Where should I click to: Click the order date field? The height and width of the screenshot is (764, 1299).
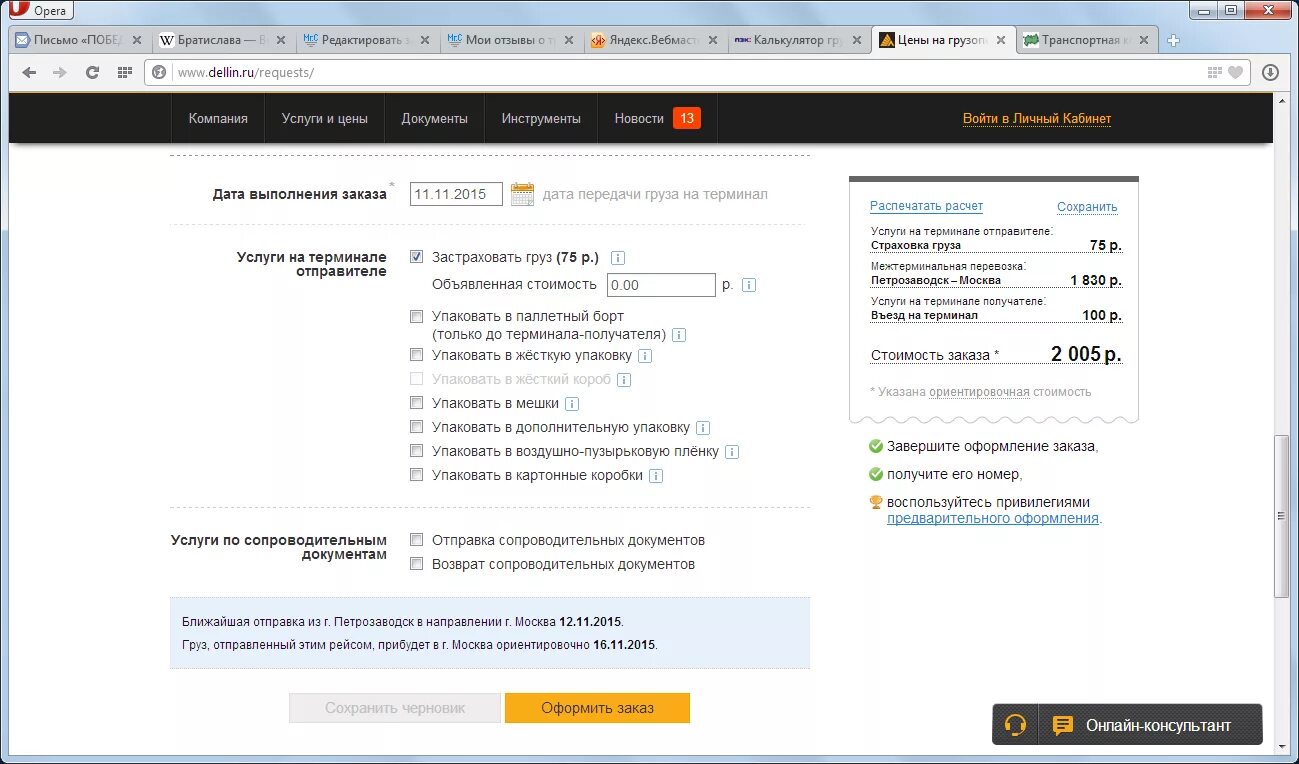(x=456, y=194)
